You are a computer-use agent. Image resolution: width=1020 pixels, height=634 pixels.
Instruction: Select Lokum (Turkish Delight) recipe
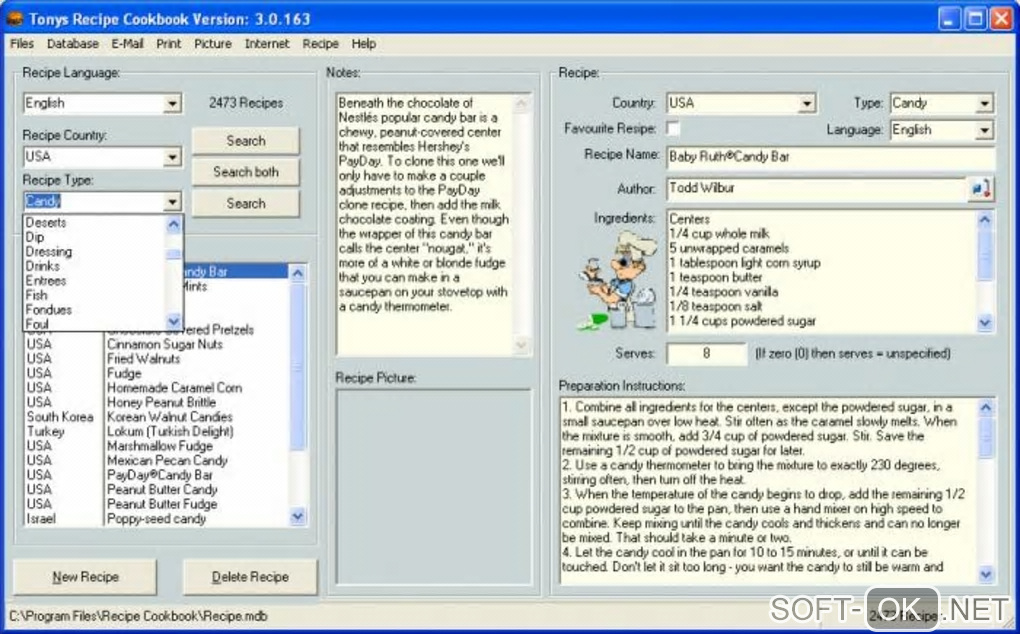point(169,431)
